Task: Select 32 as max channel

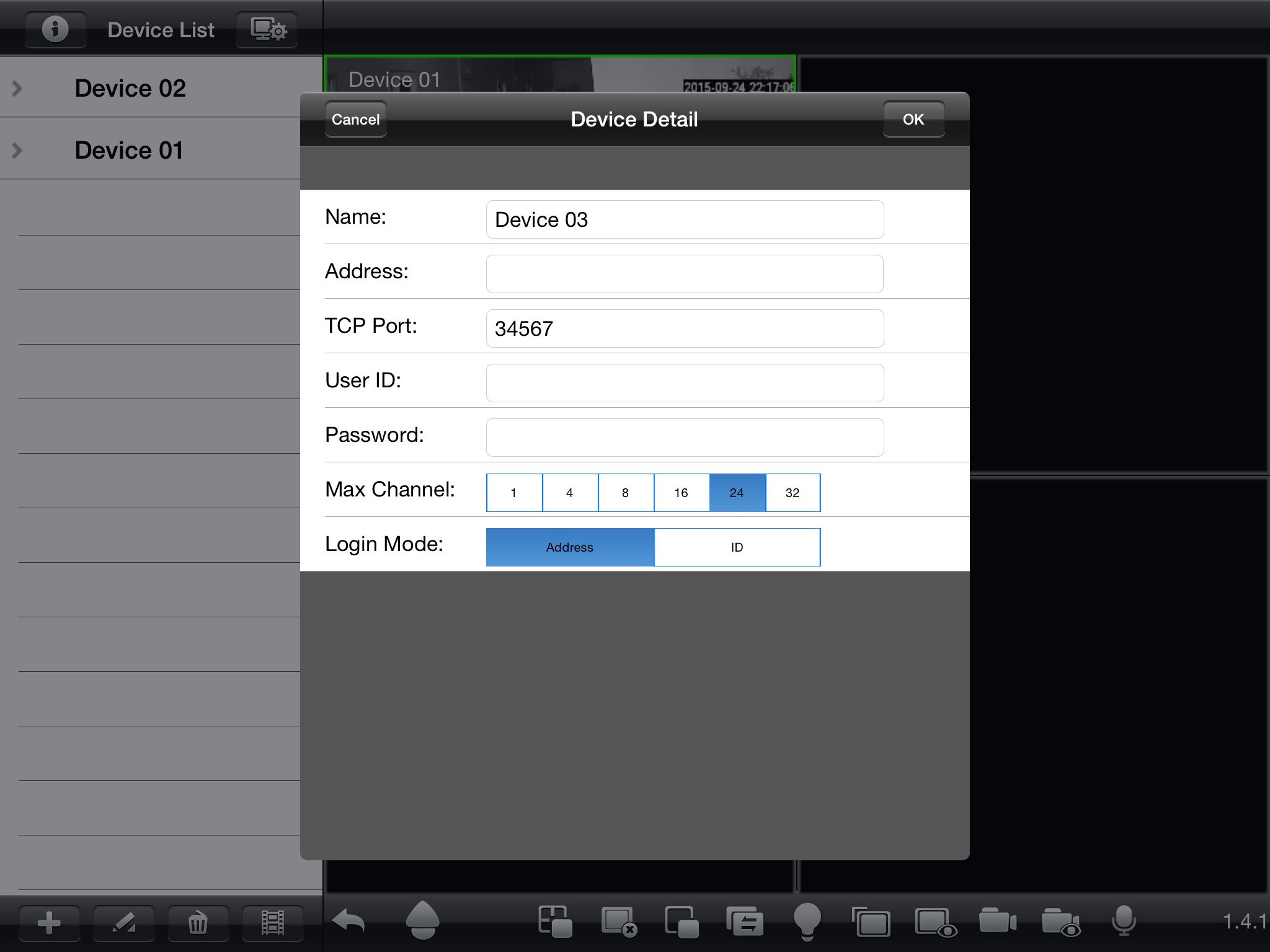Action: point(793,493)
